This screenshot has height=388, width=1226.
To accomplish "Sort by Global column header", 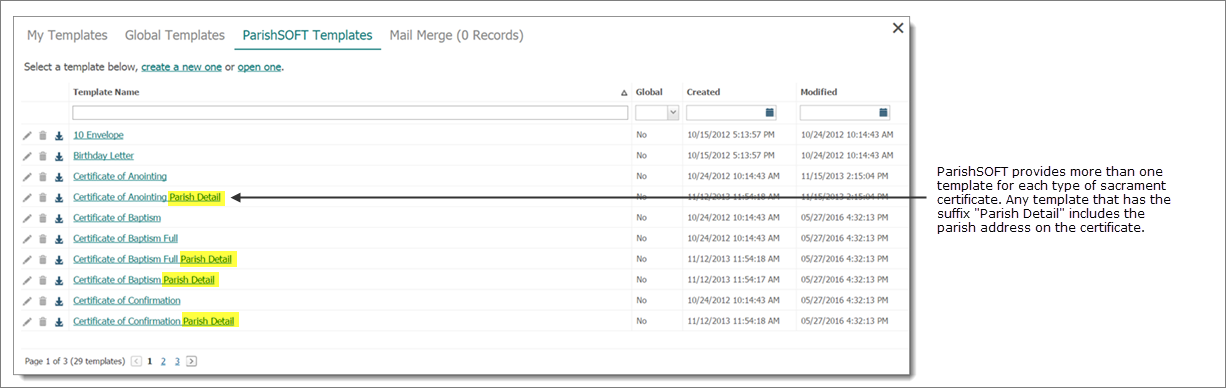I will point(649,92).
